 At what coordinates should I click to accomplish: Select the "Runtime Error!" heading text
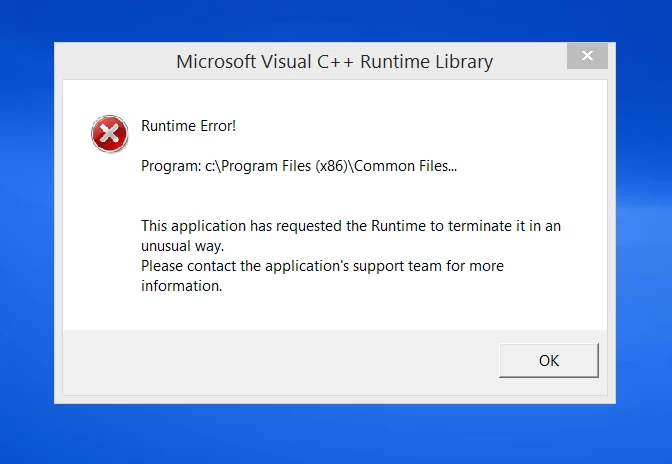coord(189,126)
